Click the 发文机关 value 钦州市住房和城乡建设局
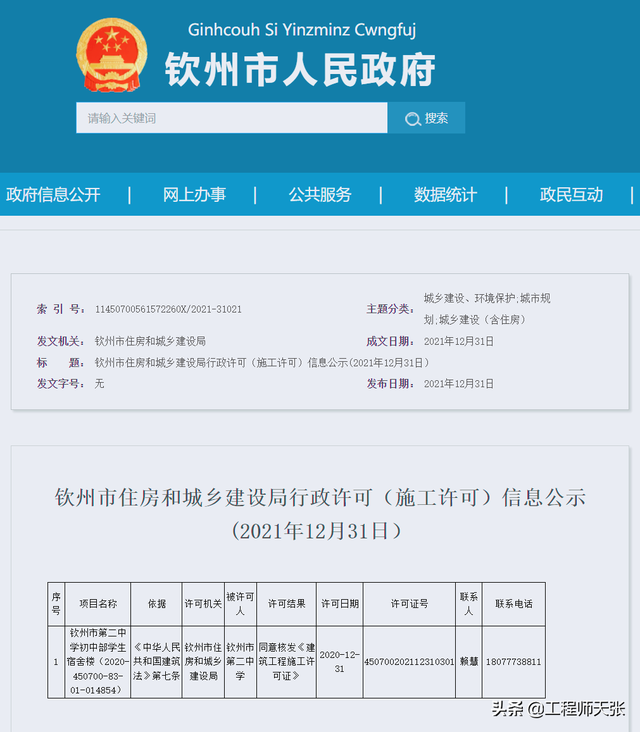Viewport: 640px width, 732px height. [x=150, y=341]
